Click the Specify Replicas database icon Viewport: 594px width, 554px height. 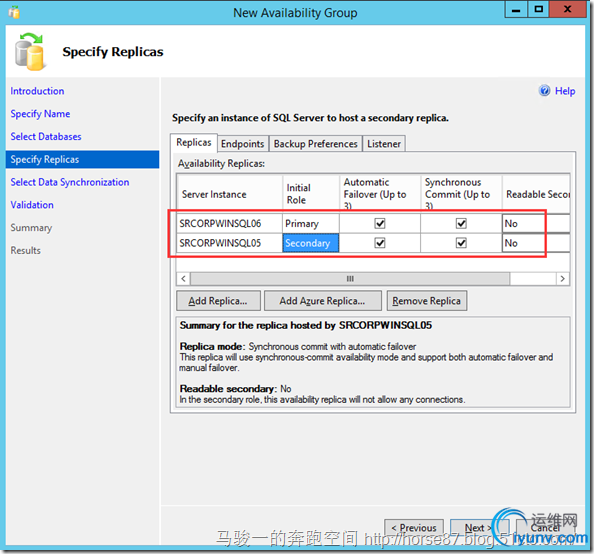click(x=30, y=52)
